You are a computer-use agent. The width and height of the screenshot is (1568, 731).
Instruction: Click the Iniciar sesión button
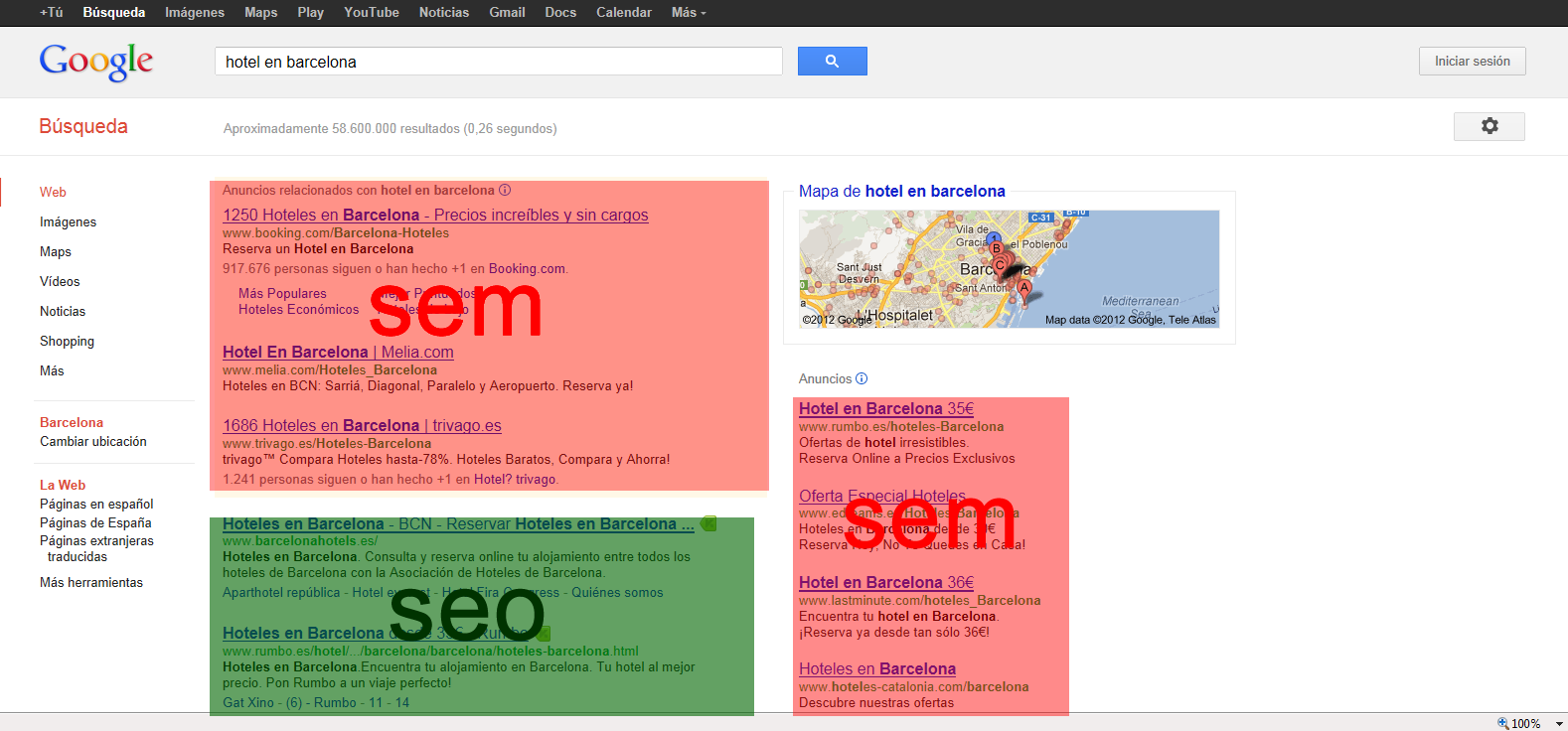click(x=1472, y=61)
